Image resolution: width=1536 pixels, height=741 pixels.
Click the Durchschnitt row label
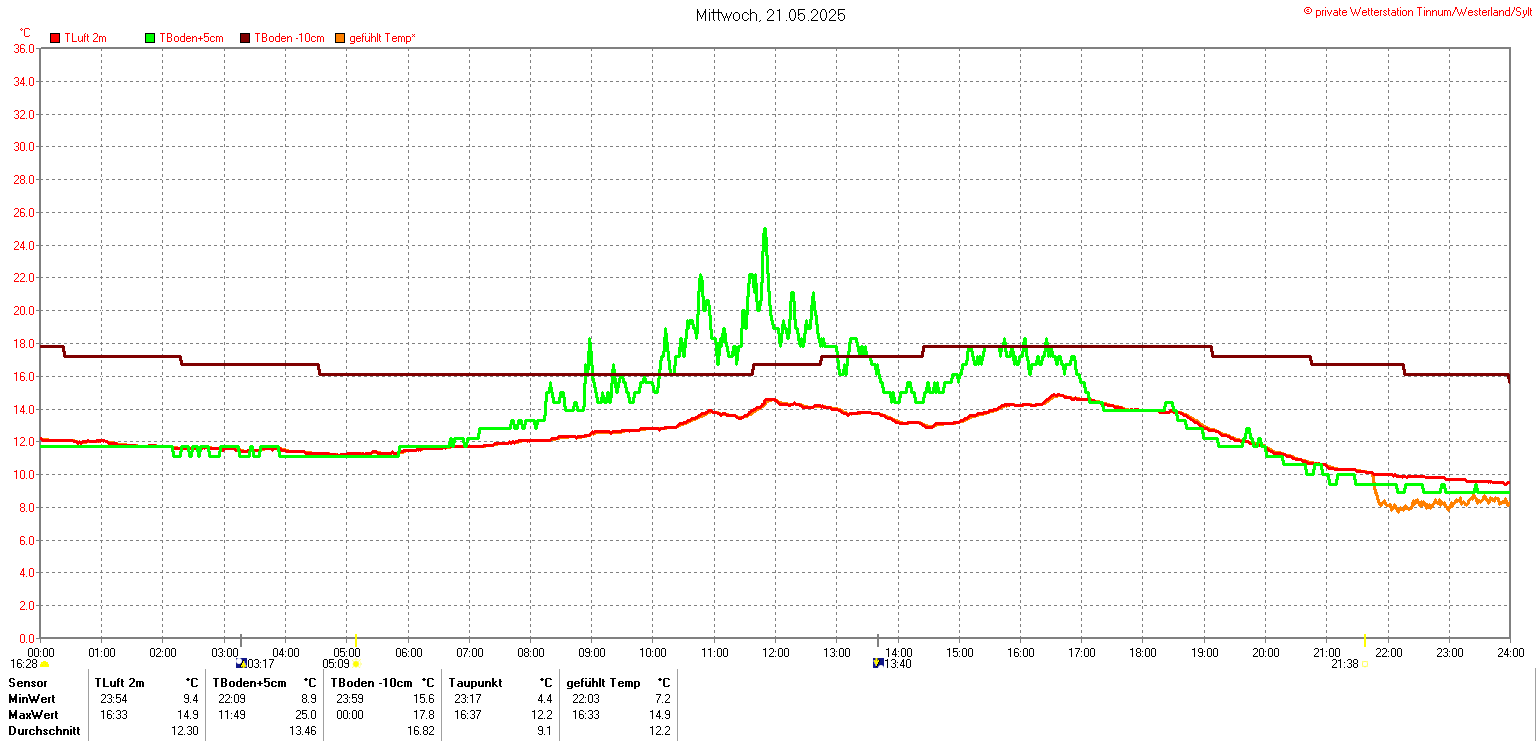[40, 731]
